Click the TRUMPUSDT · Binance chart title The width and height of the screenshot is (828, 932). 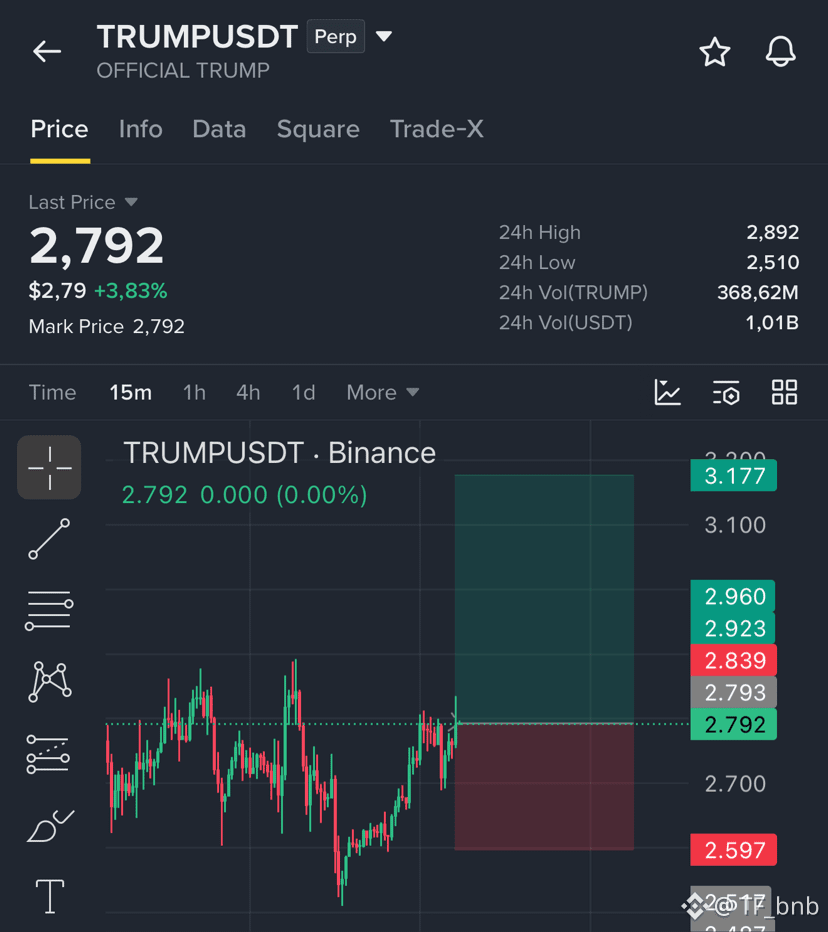click(279, 453)
